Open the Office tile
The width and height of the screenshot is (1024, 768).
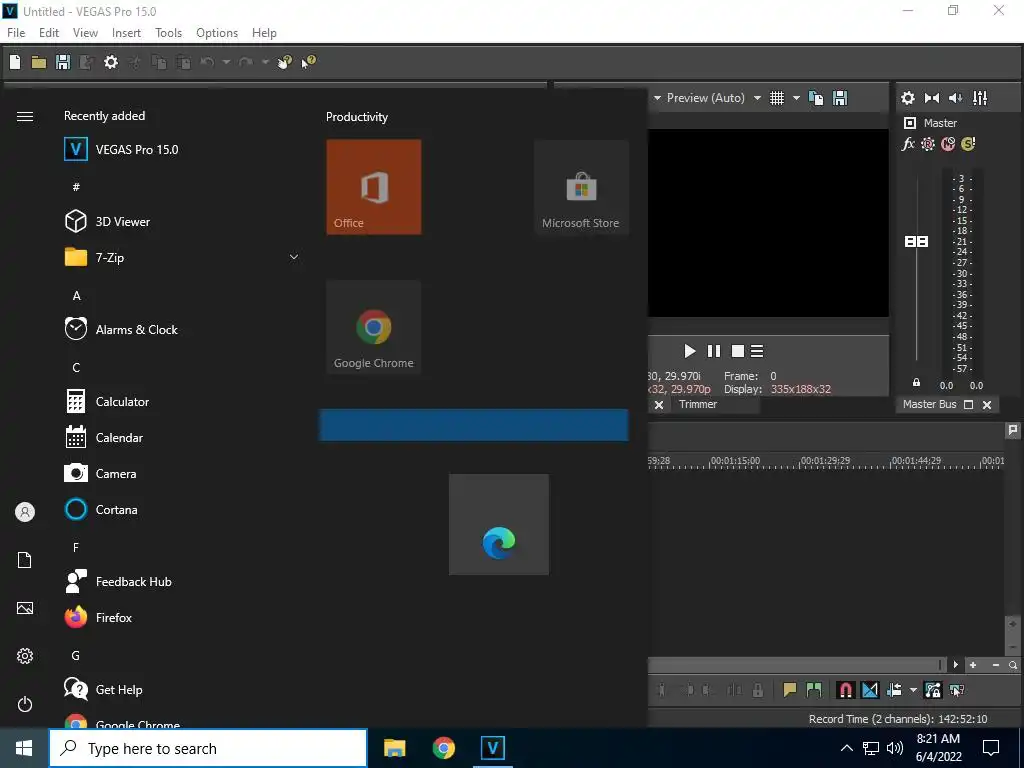click(x=374, y=187)
